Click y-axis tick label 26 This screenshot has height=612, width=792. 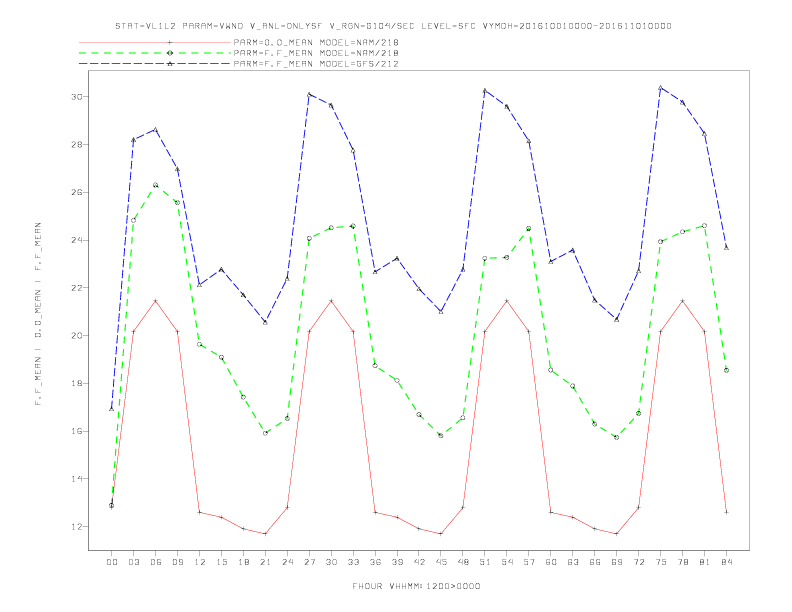coord(76,192)
